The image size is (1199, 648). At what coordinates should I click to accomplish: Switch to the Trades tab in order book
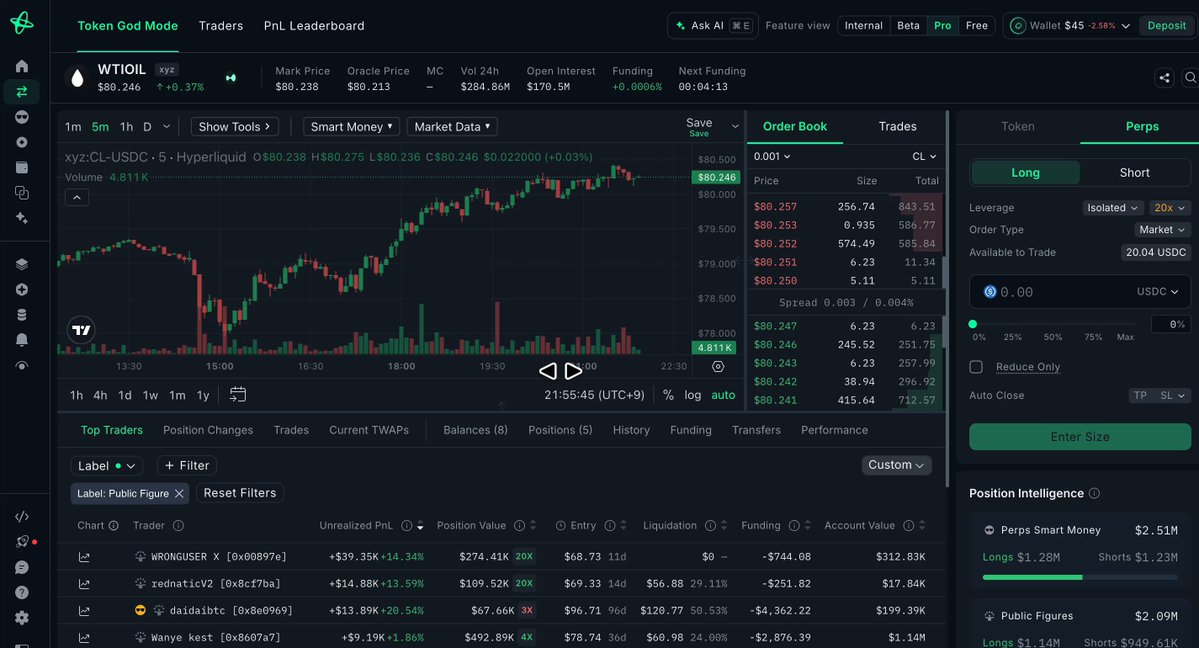[897, 126]
